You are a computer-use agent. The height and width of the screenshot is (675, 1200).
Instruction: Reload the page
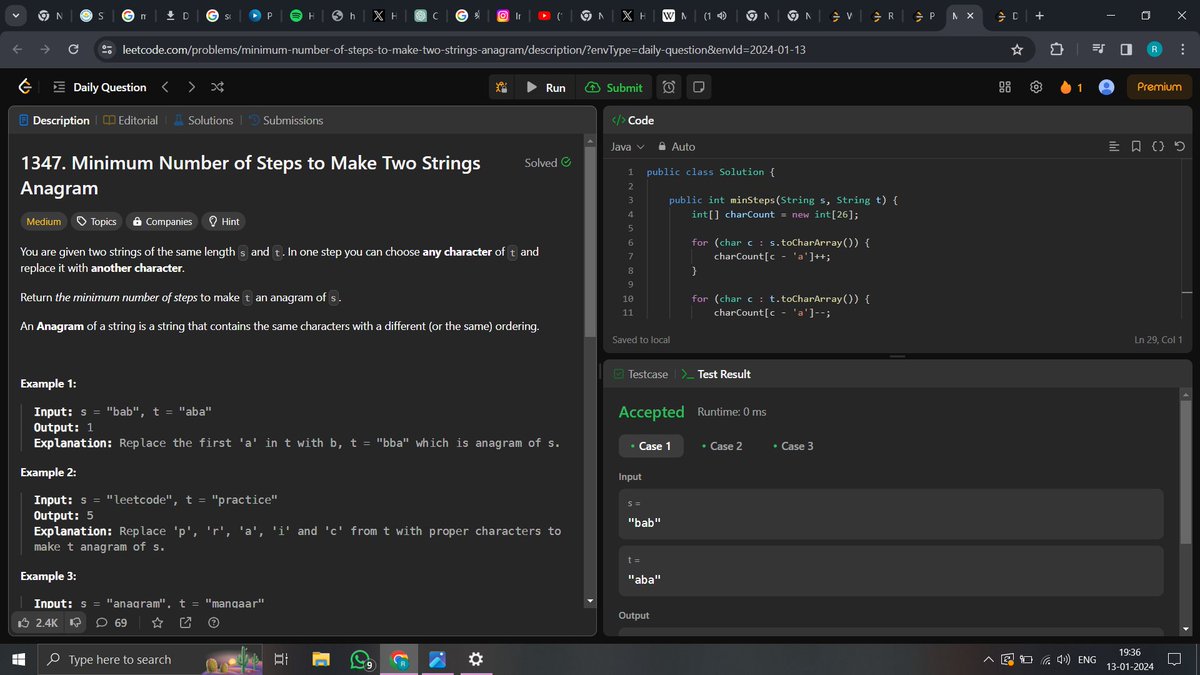74,49
